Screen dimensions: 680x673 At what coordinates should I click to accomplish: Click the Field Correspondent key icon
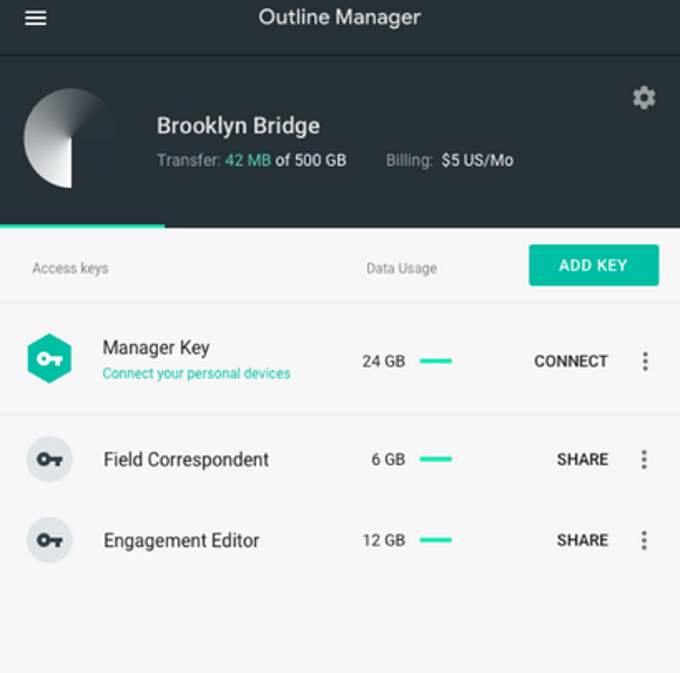coord(49,459)
